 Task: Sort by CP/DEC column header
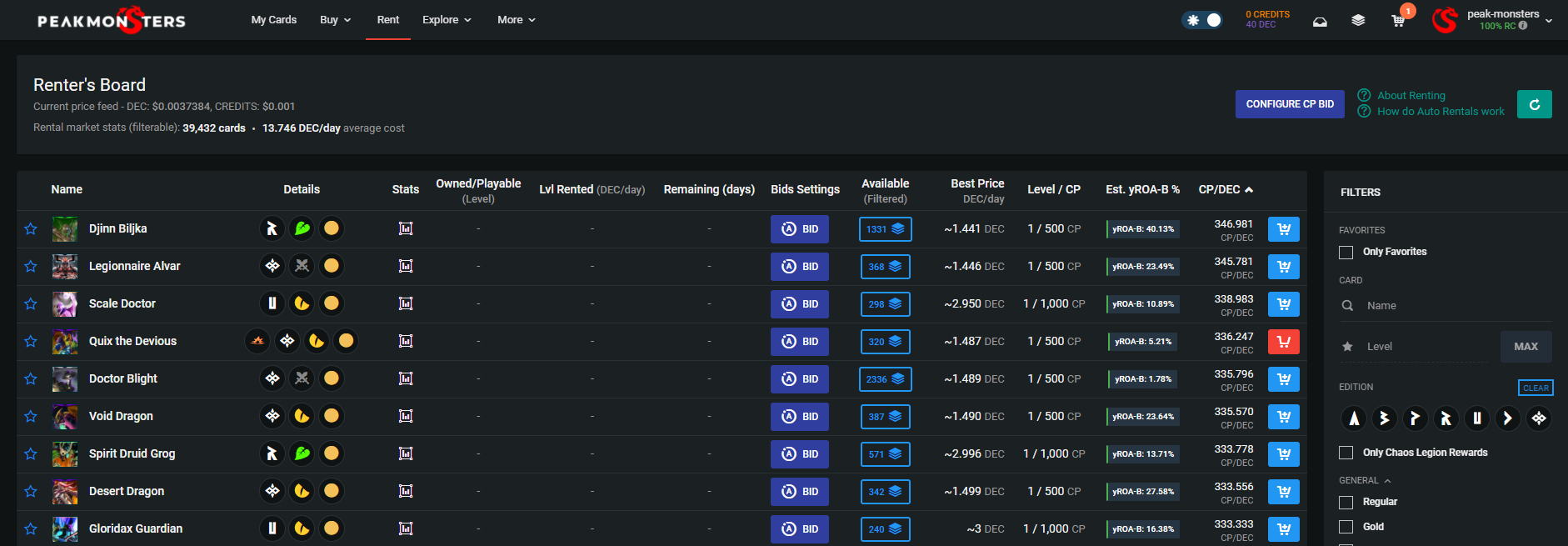coord(1226,189)
